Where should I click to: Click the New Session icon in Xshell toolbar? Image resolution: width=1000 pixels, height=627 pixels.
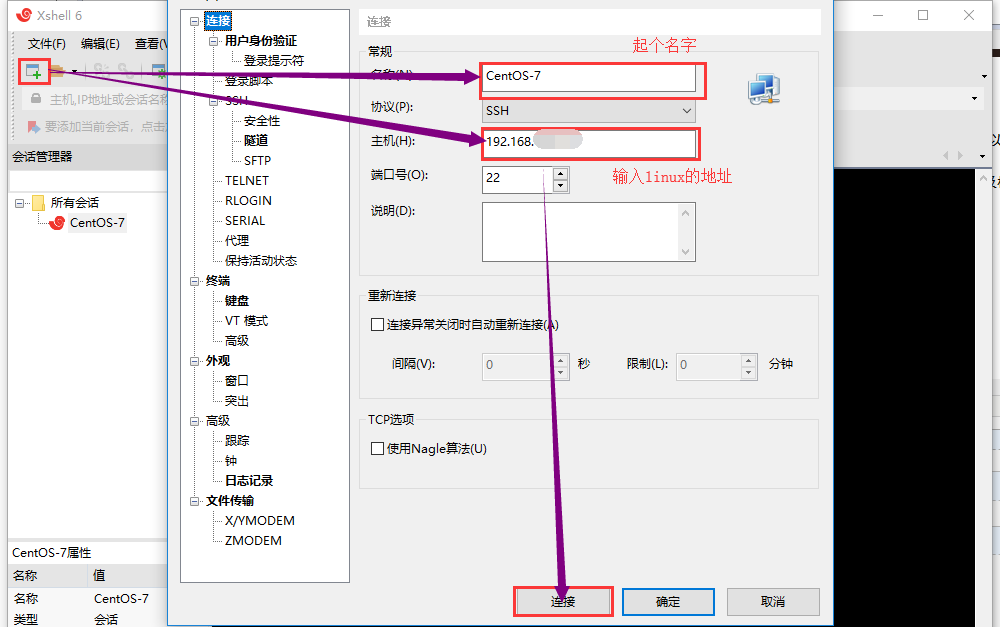click(34, 71)
